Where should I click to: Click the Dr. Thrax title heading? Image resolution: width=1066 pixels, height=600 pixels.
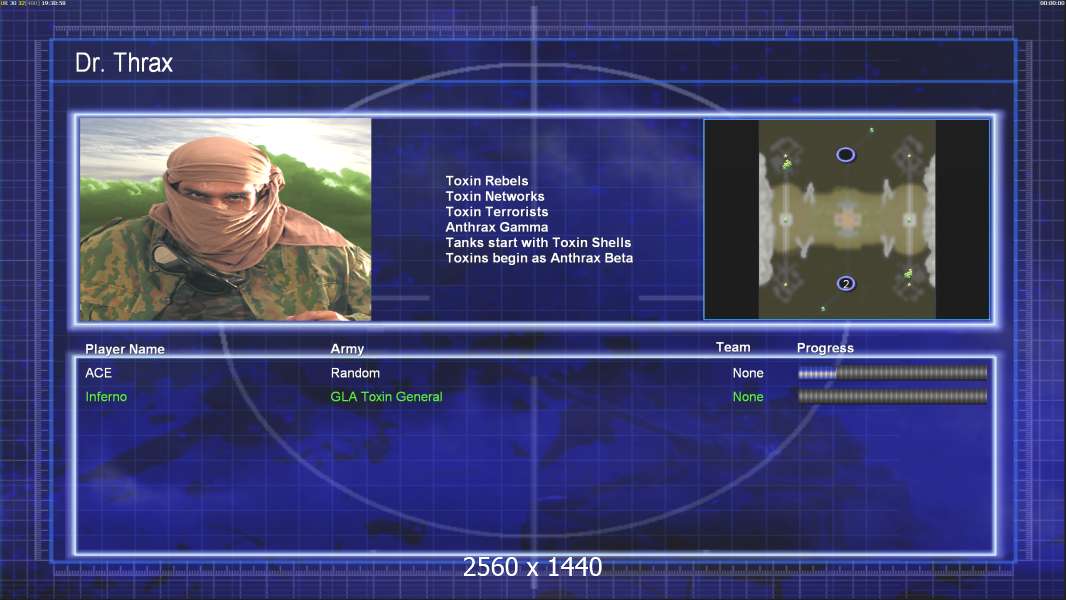[124, 63]
